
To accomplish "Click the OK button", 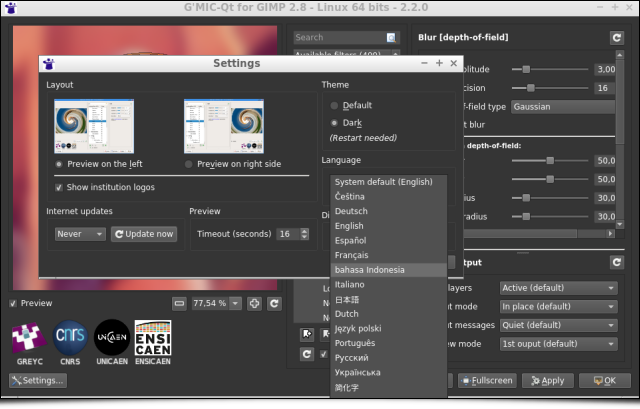I will click(x=605, y=380).
